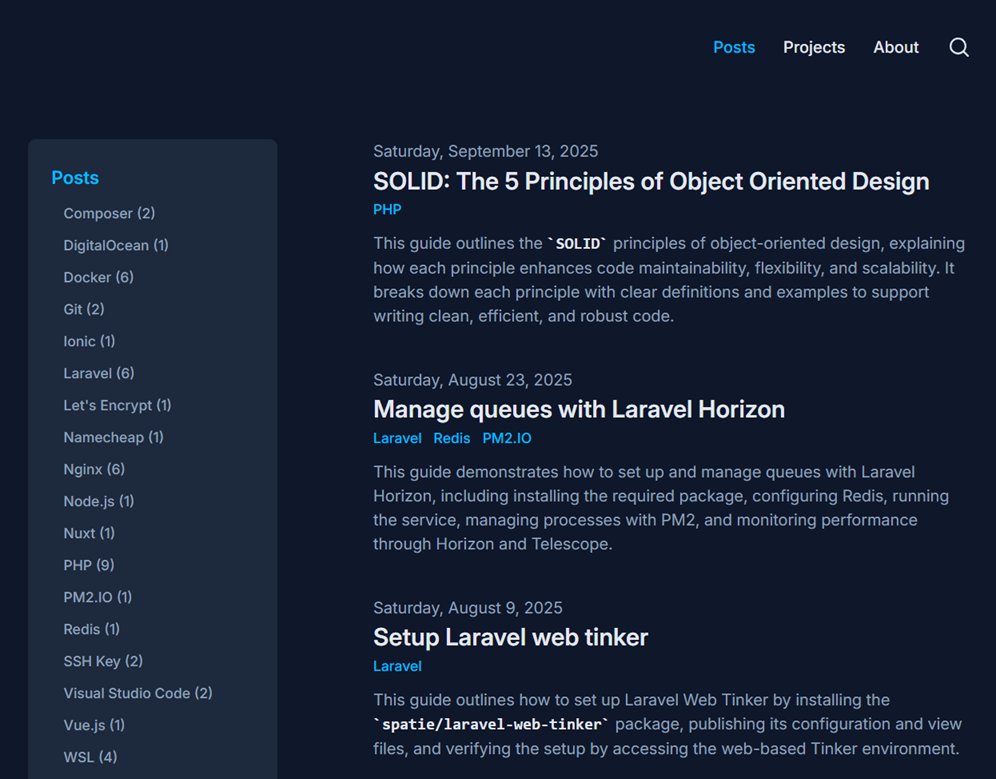
Task: Choose PHP (9) in the sidebar
Action: tap(88, 565)
